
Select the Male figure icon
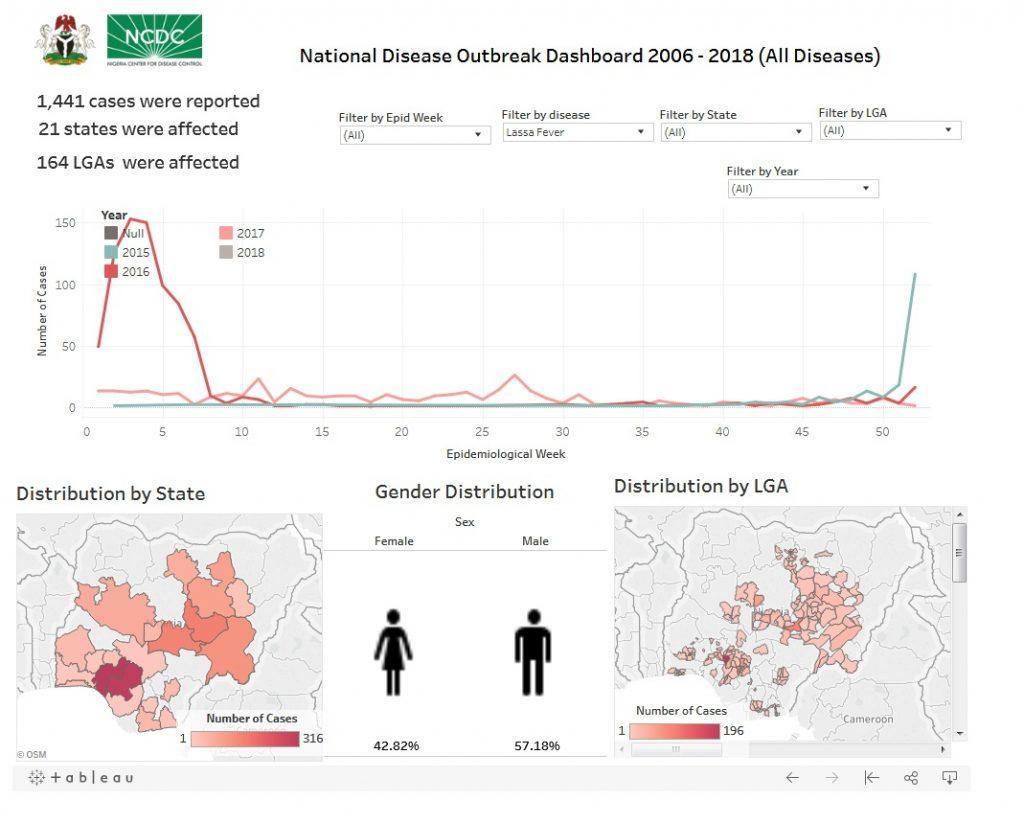click(532, 652)
